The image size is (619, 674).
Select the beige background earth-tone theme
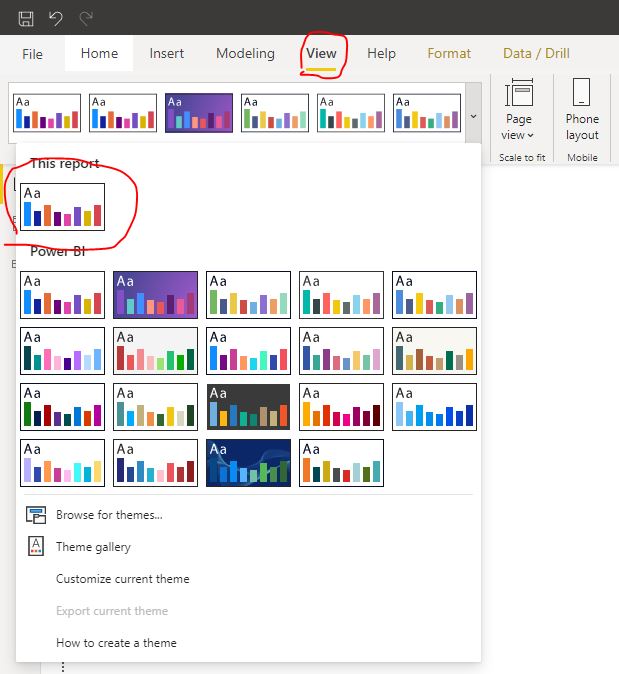pos(434,351)
